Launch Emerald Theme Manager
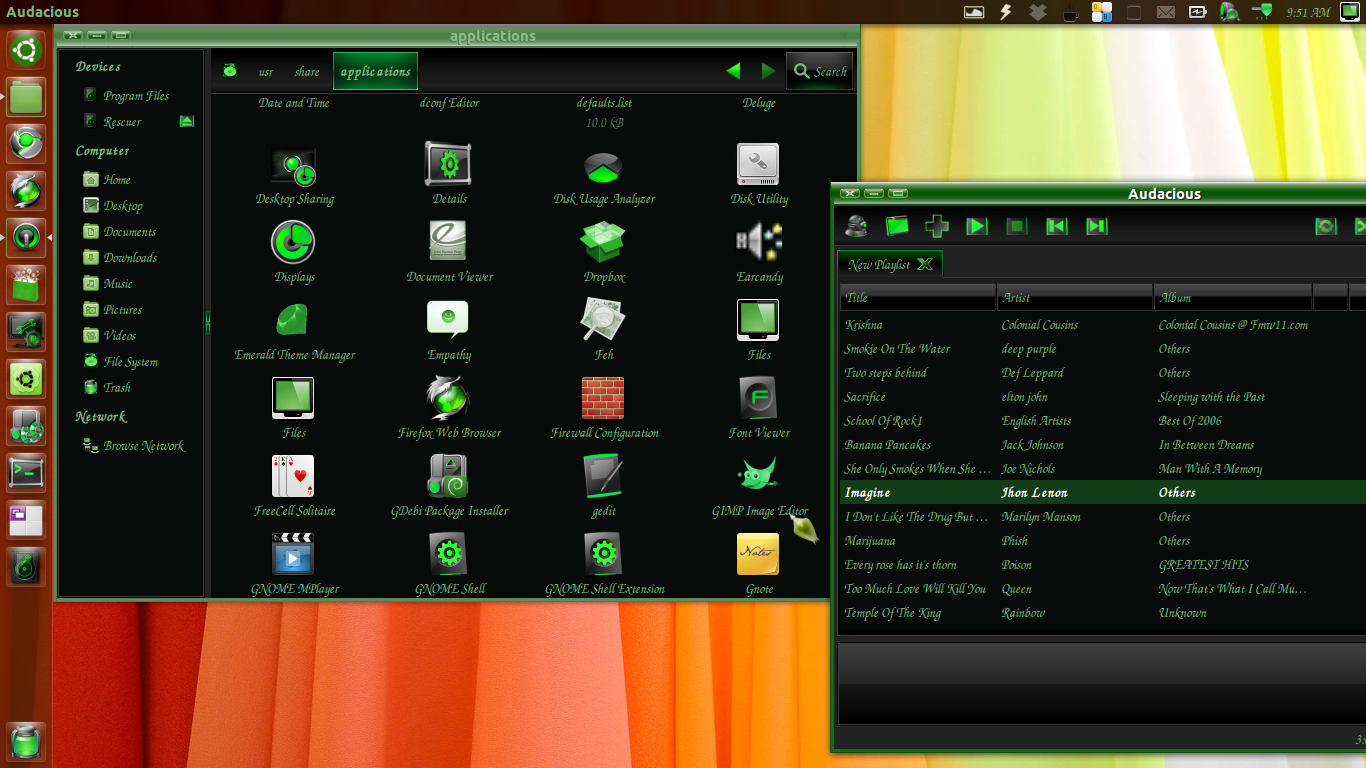This screenshot has width=1366, height=768. [x=293, y=320]
